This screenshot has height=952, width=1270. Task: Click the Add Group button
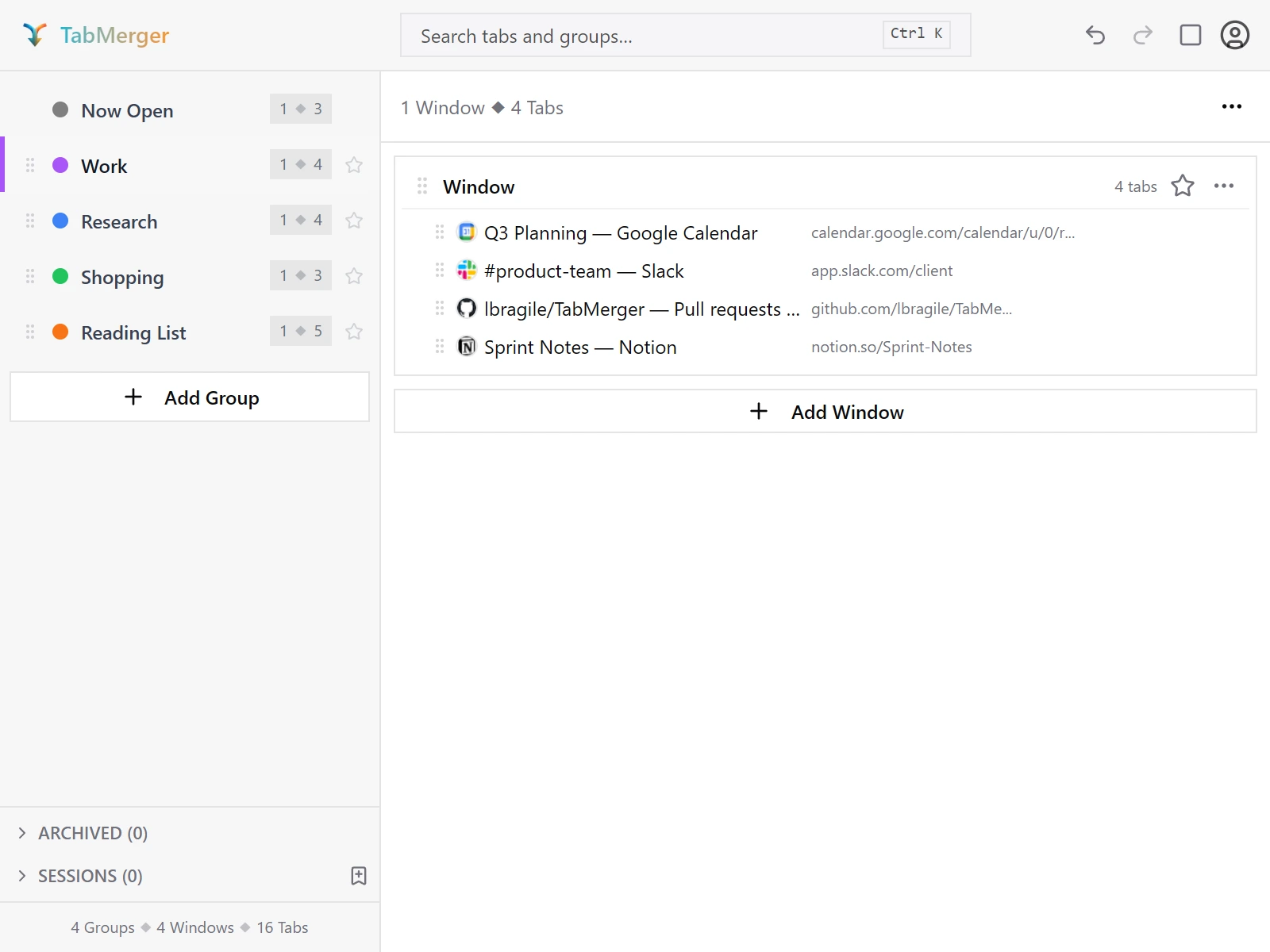190,397
